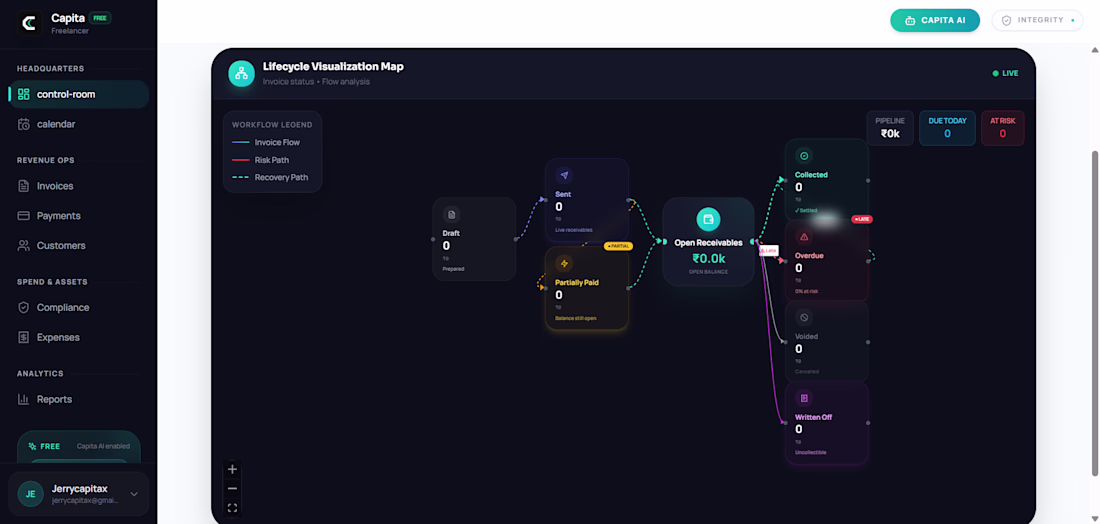Click the Overdue warning triangle icon
The height and width of the screenshot is (524, 1100).
[x=804, y=237]
